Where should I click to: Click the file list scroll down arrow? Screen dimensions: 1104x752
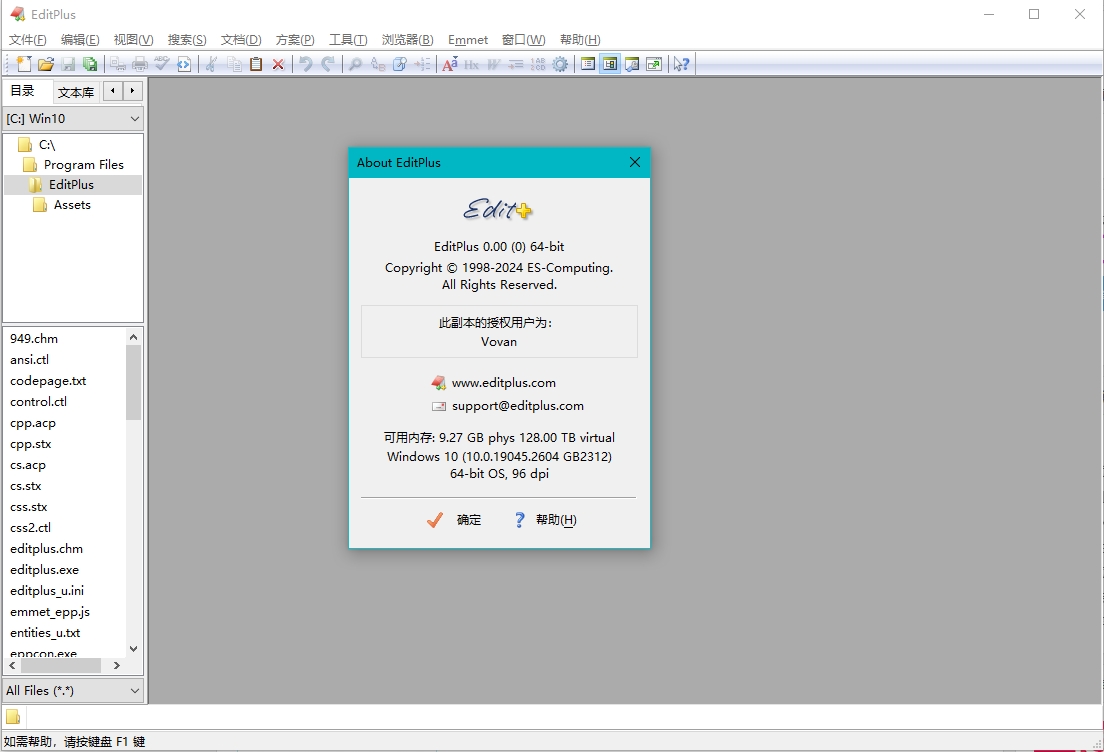coord(134,648)
